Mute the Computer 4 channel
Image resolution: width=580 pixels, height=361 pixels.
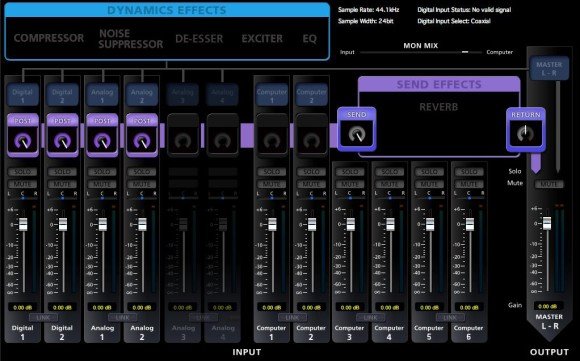coord(390,184)
